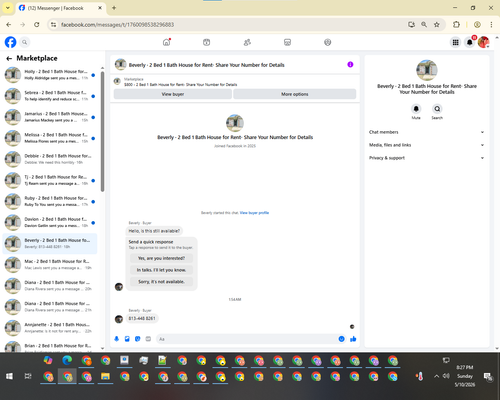Open the Friends icon in Facebook navigation
The width and height of the screenshot is (500, 400).
(x=247, y=42)
